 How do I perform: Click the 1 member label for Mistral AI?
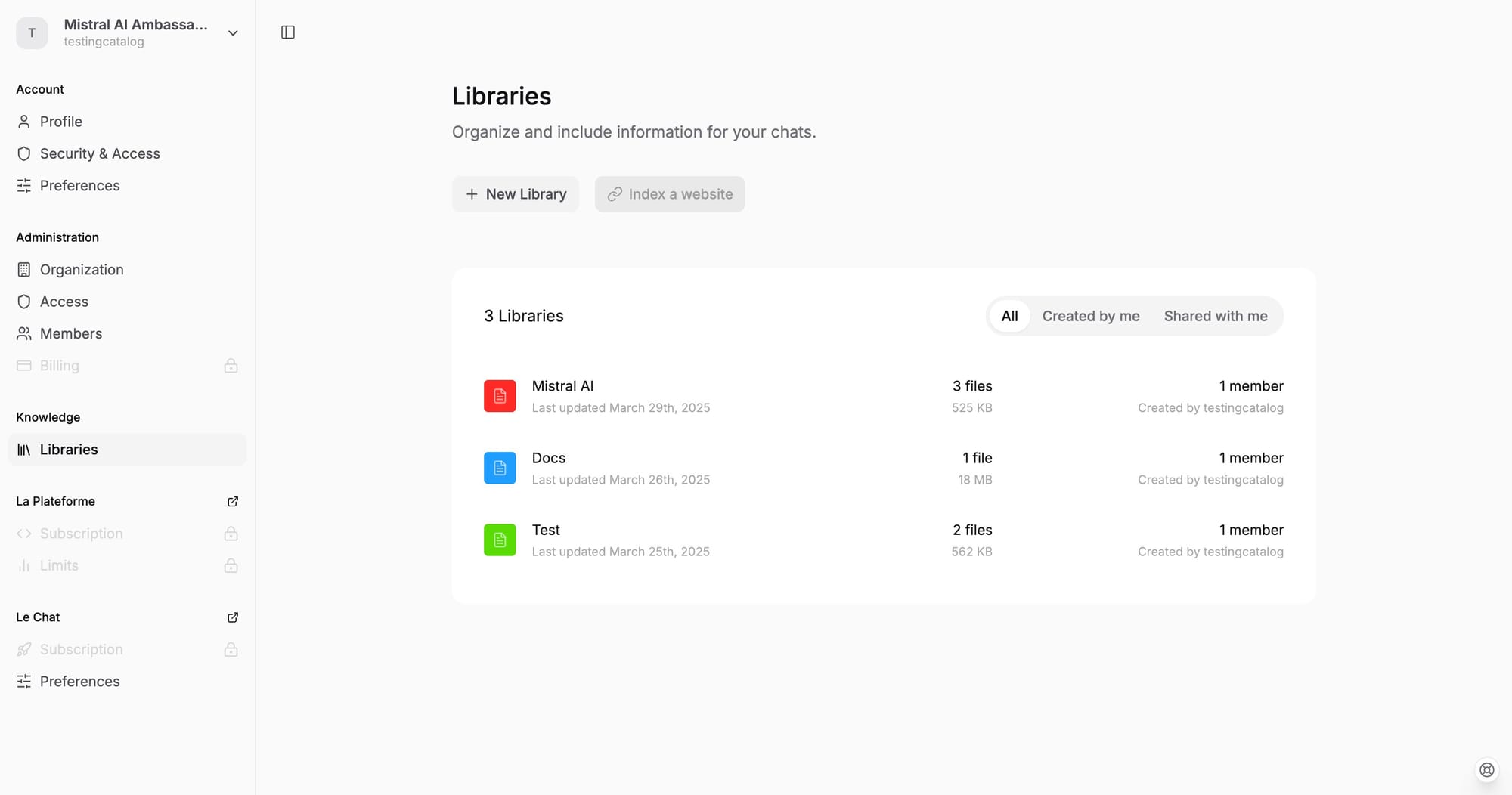click(1251, 386)
